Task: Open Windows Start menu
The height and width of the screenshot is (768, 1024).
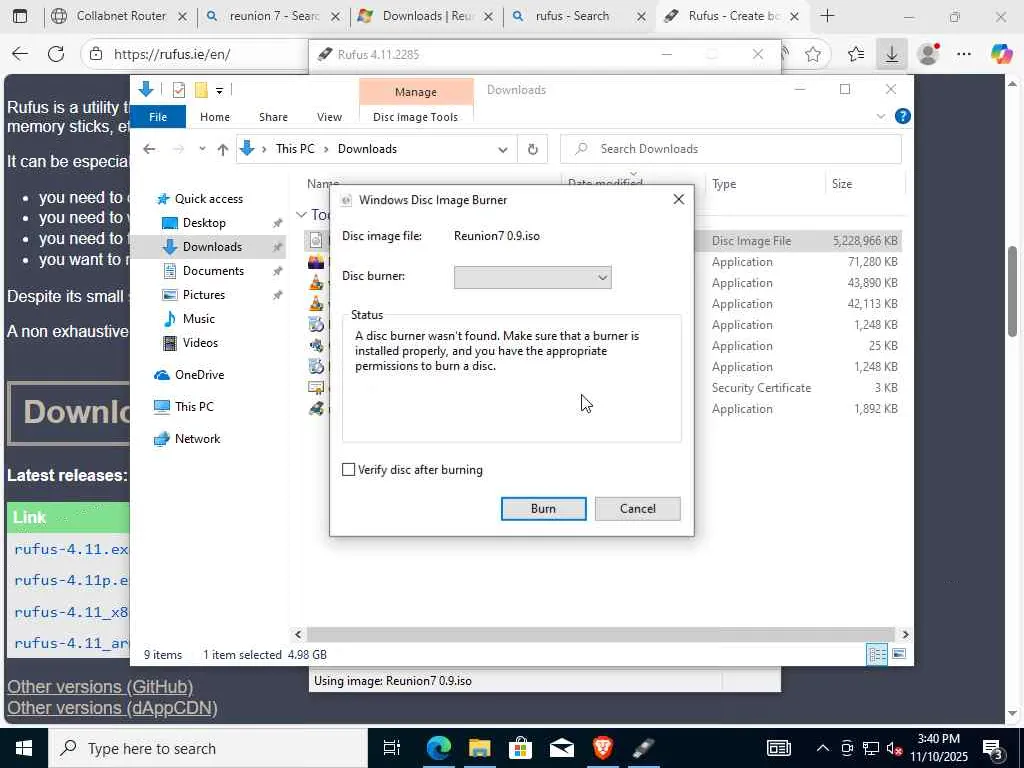Action: [24, 748]
